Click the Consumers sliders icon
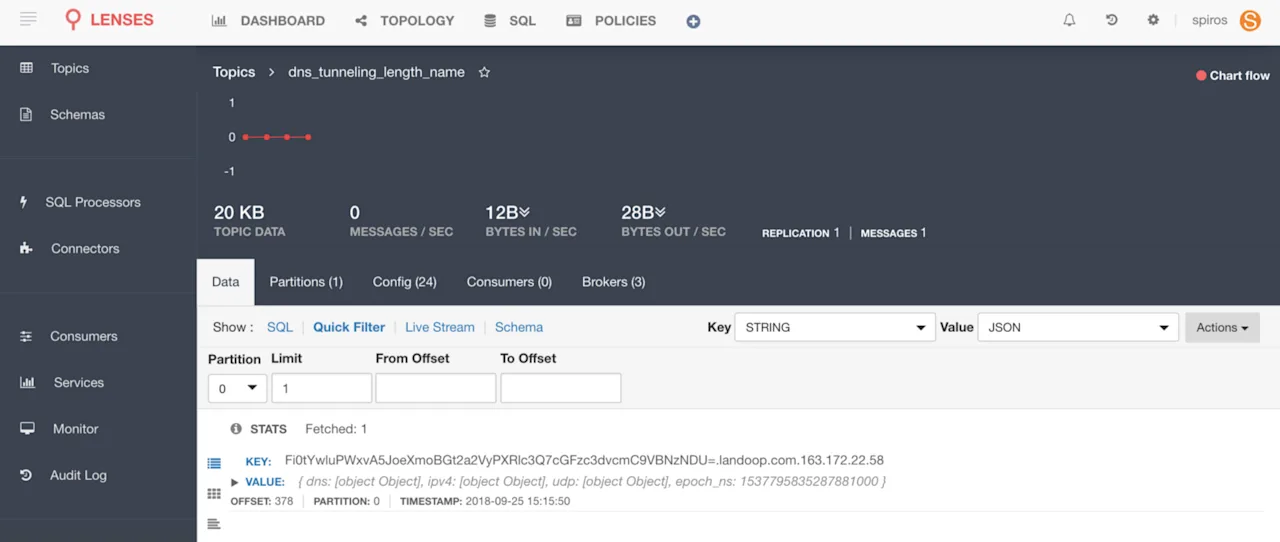The height and width of the screenshot is (542, 1280). click(x=26, y=336)
